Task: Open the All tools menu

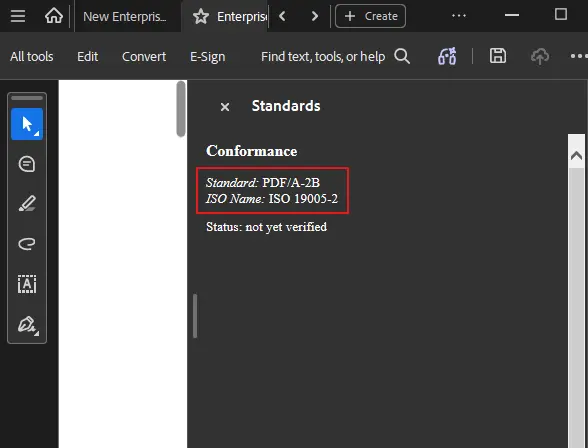Action: point(32,57)
